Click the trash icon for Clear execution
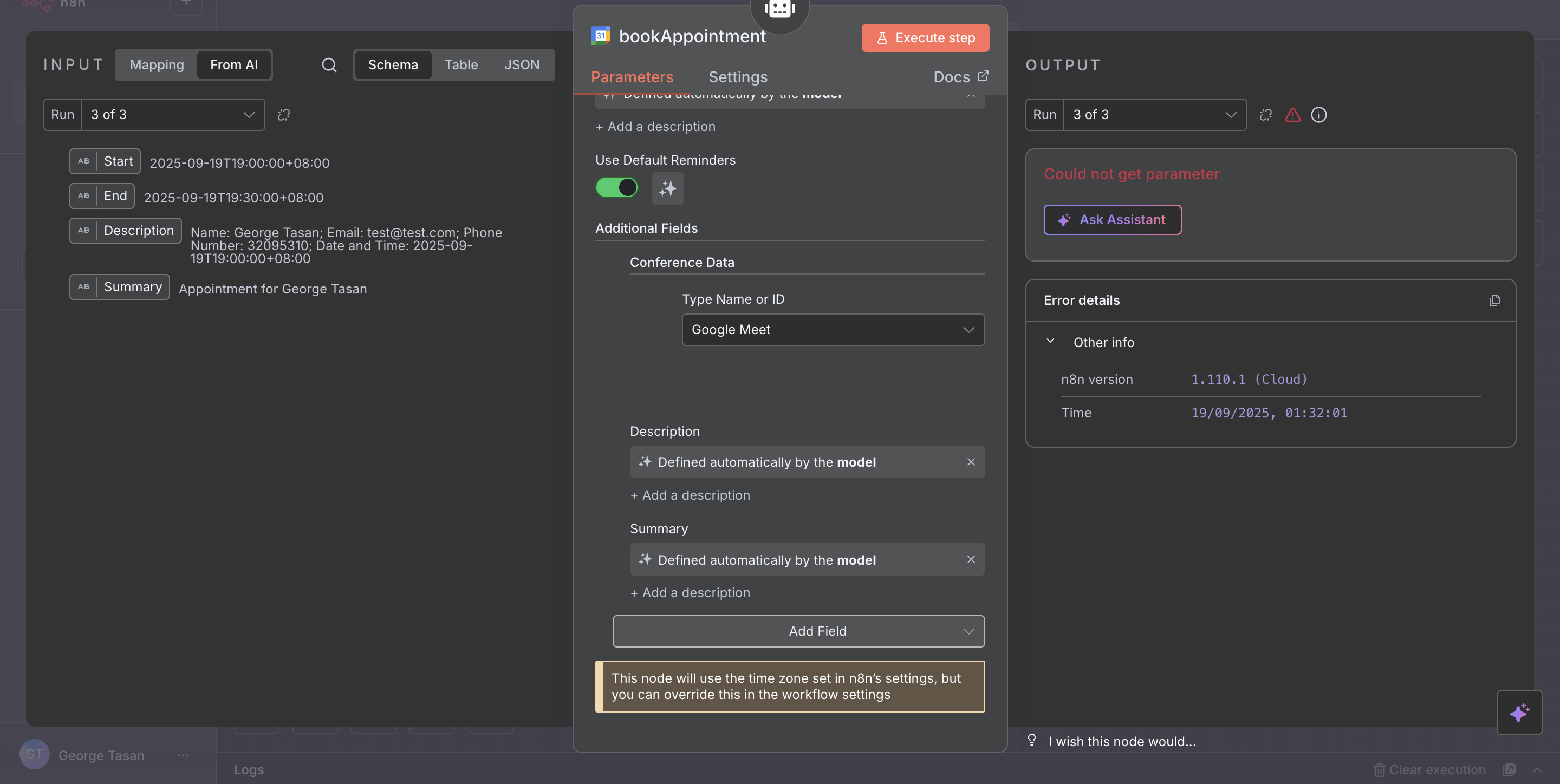This screenshot has width=1560, height=784. (1379, 769)
